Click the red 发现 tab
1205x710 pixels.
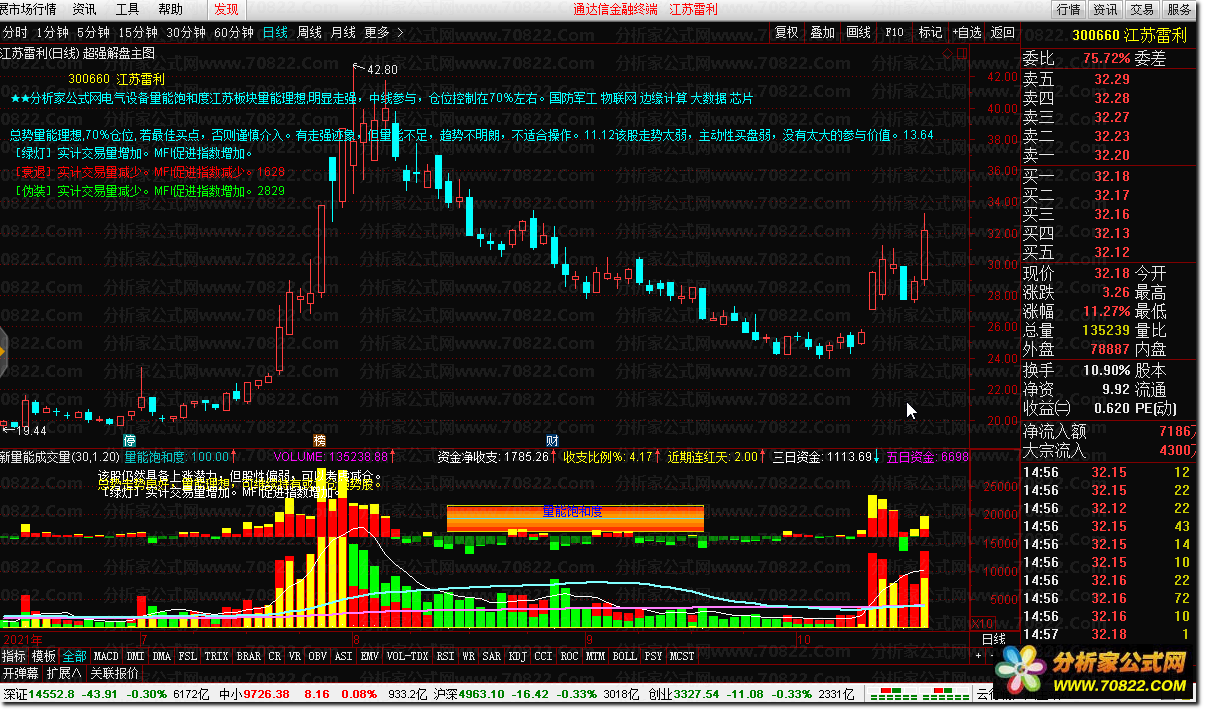click(x=226, y=9)
